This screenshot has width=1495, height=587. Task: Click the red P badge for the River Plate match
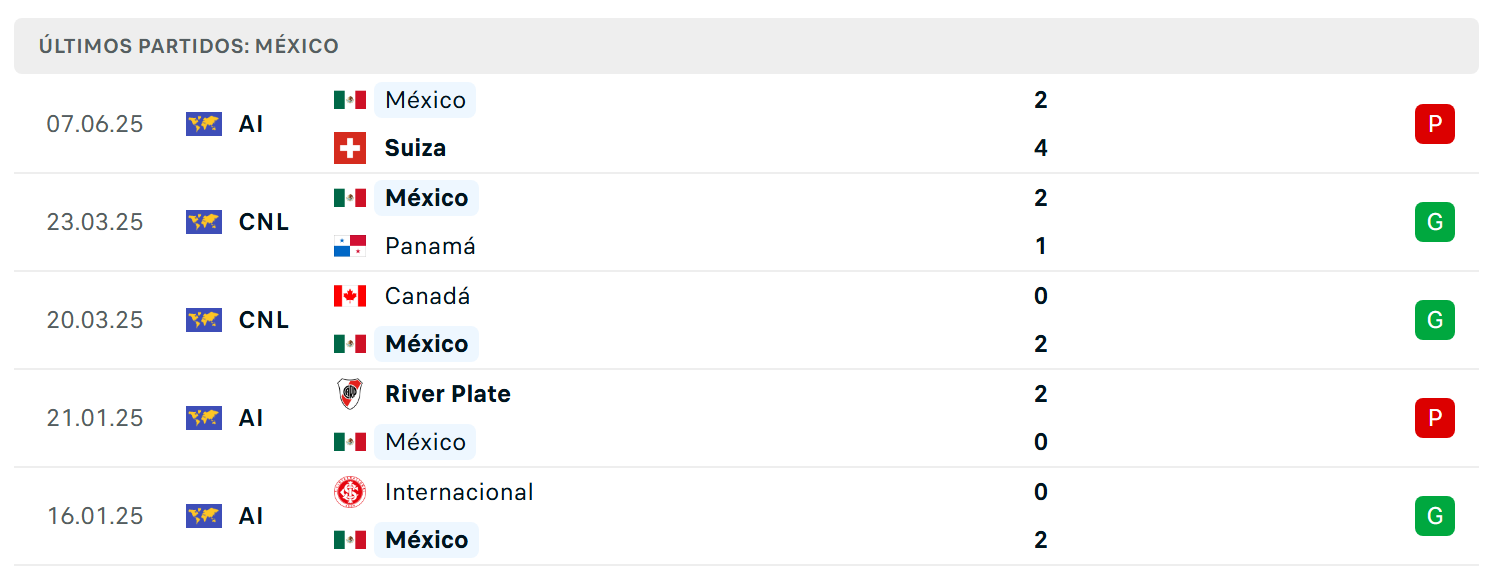point(1435,418)
